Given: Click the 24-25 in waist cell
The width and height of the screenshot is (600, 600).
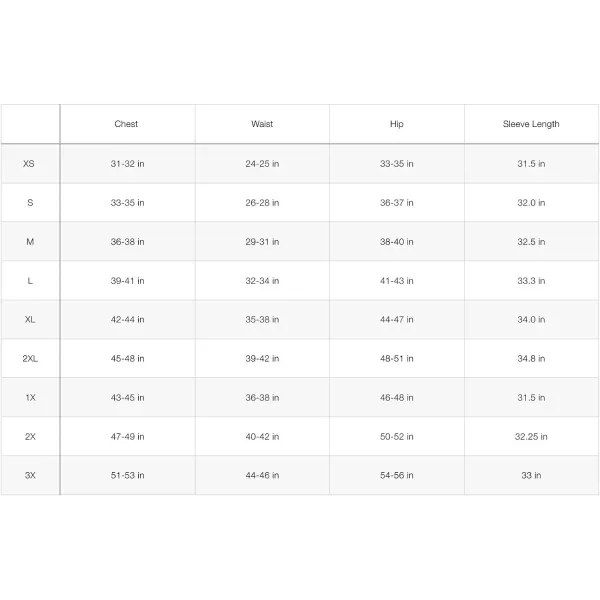Looking at the screenshot, I should pos(262,163).
